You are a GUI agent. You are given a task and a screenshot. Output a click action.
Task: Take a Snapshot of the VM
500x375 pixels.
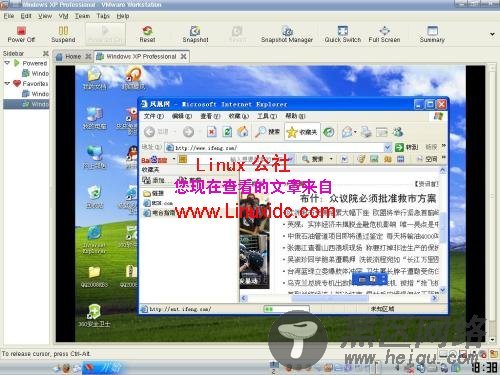tap(195, 34)
